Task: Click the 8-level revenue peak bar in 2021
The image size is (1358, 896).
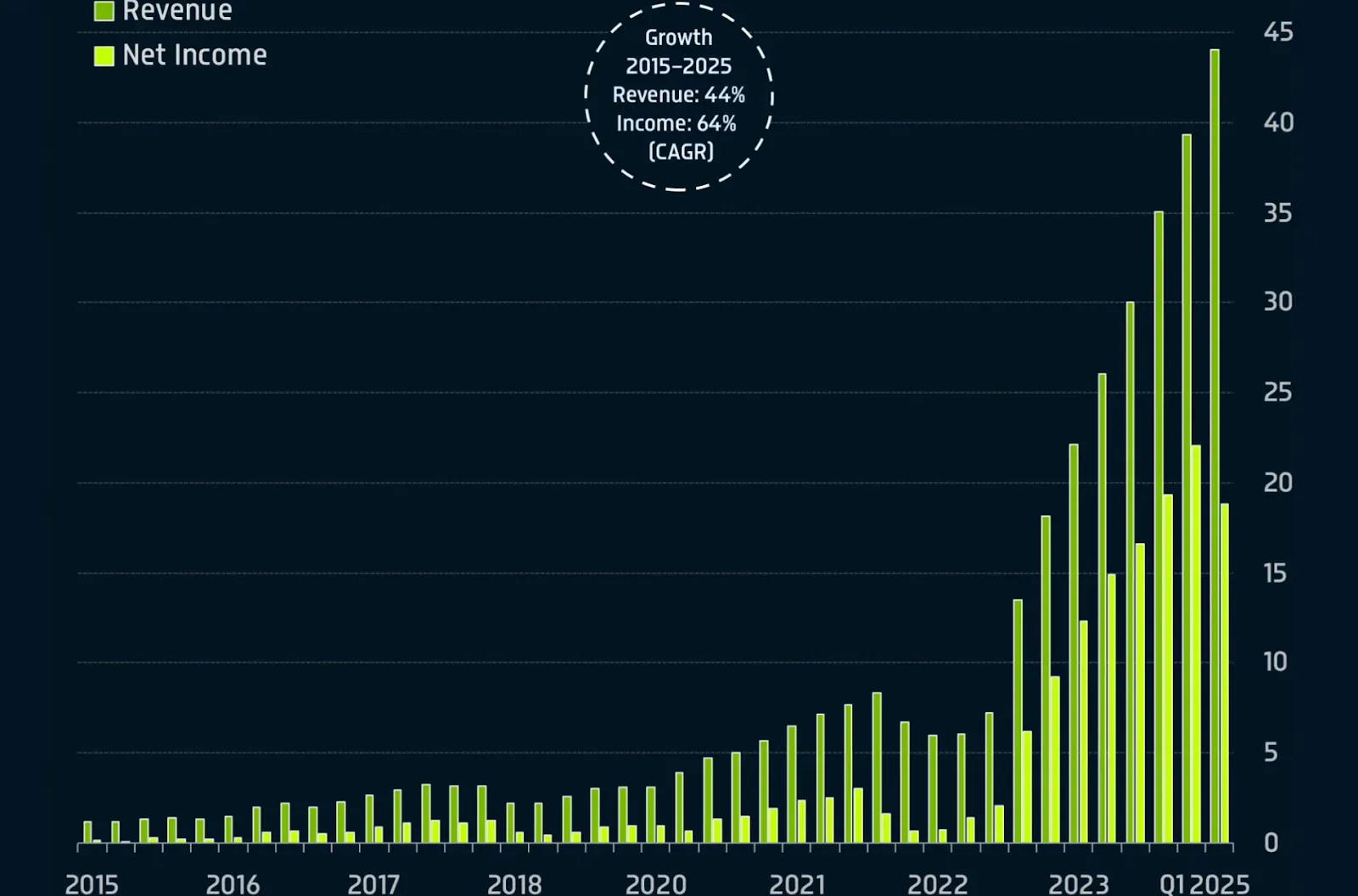Action: (x=875, y=764)
